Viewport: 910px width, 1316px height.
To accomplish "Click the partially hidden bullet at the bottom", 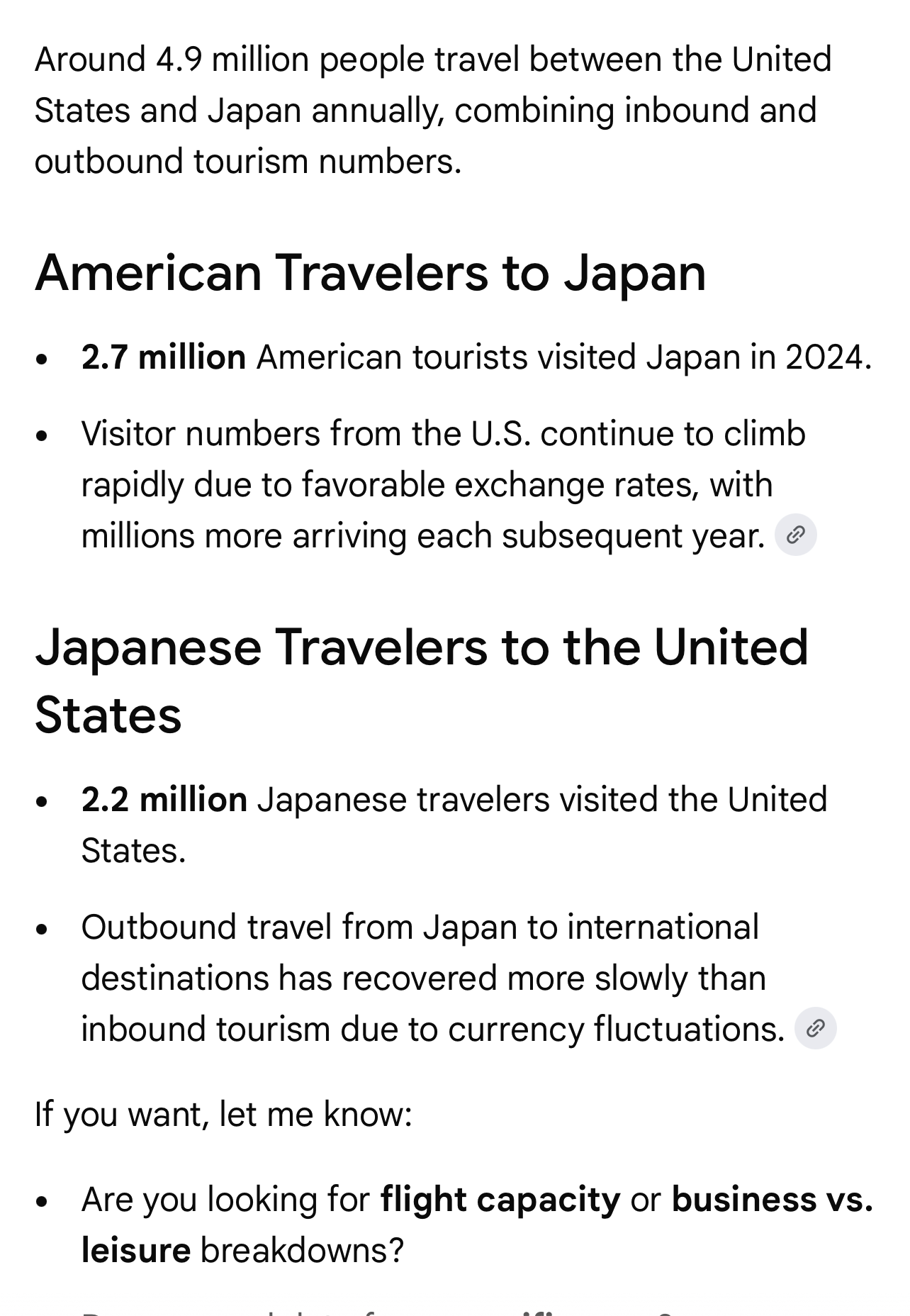I will 376,1309.
